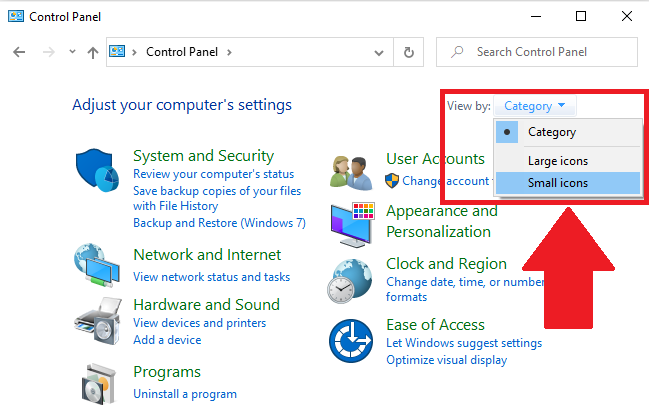Viewport: 652px width, 418px height.
Task: Open the address bar history dropdown
Action: coord(379,52)
